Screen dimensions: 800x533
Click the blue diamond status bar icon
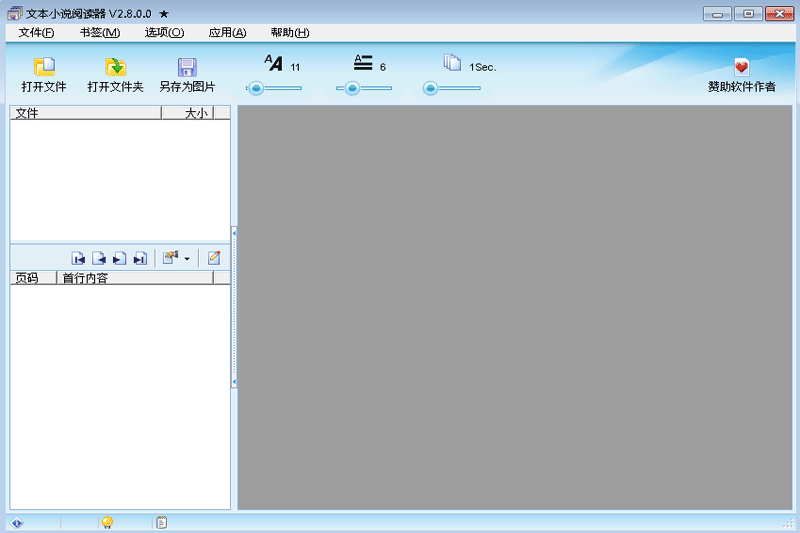[x=17, y=522]
